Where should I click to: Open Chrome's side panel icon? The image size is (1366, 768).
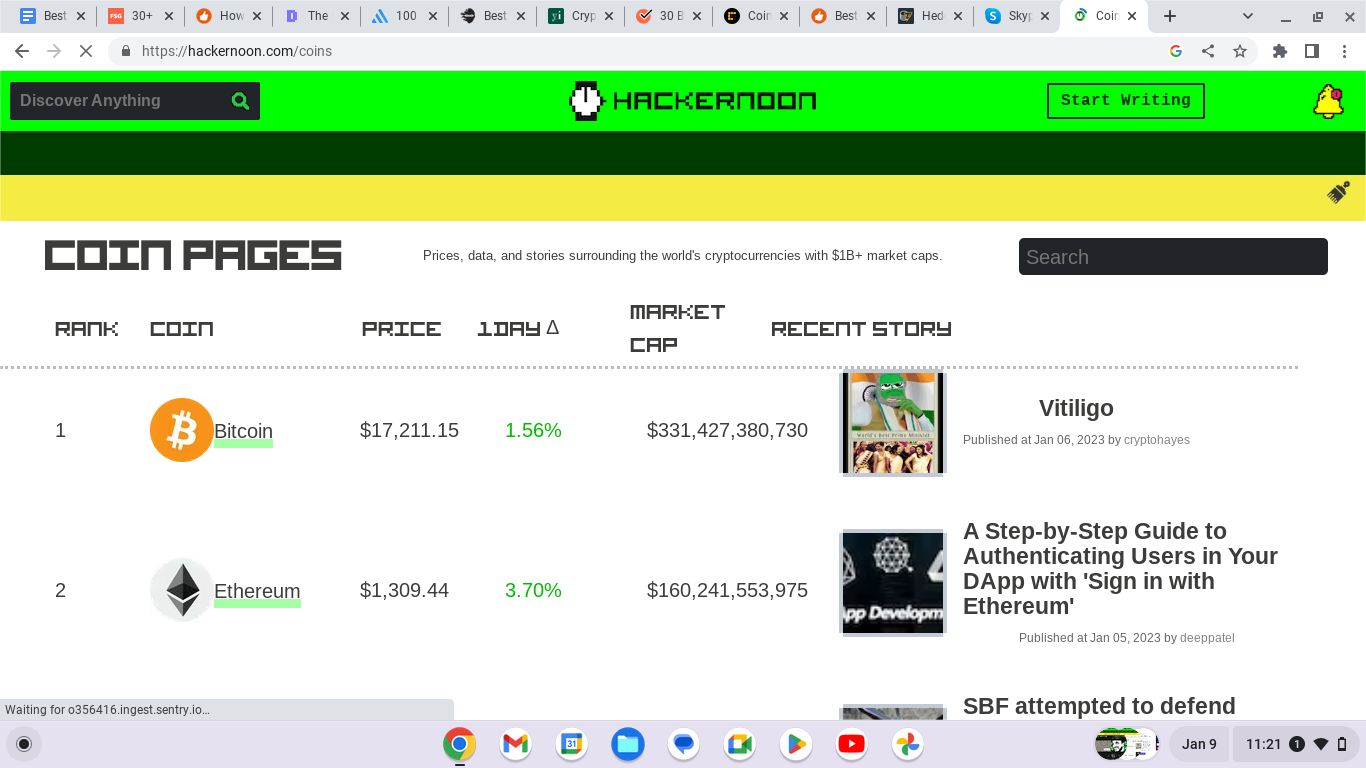[1311, 50]
